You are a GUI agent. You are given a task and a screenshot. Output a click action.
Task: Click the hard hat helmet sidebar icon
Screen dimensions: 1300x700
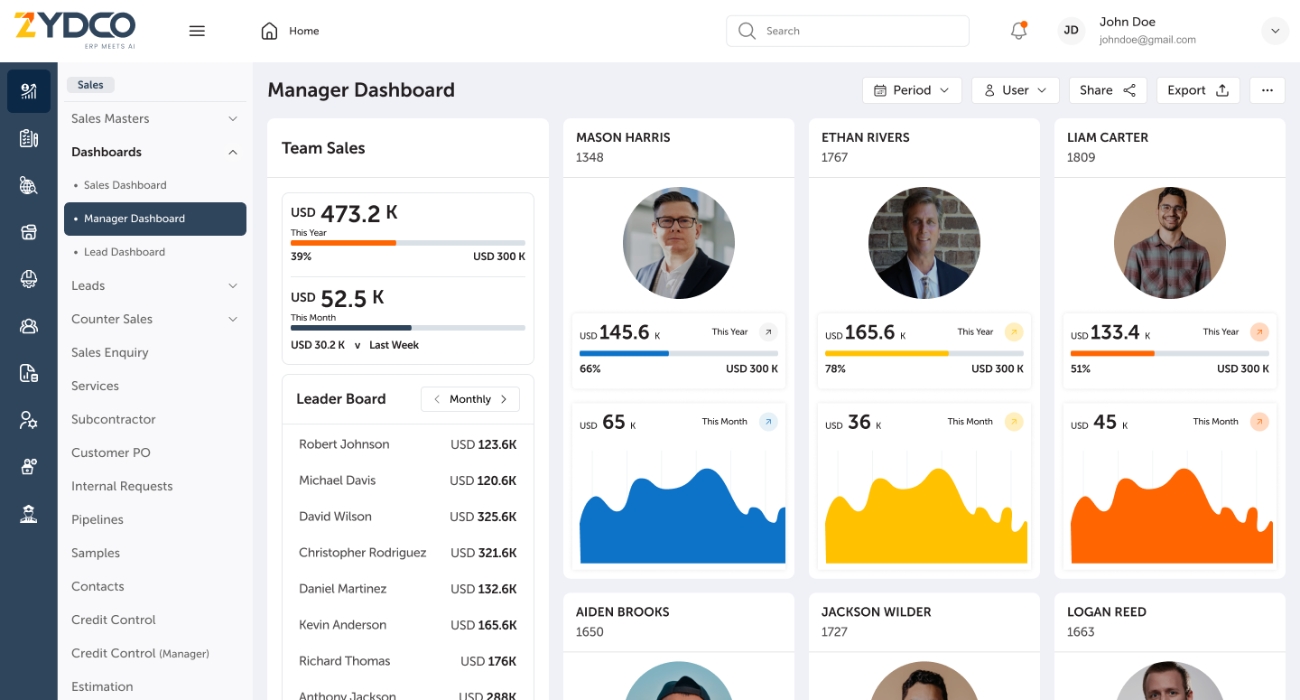[x=28, y=279]
